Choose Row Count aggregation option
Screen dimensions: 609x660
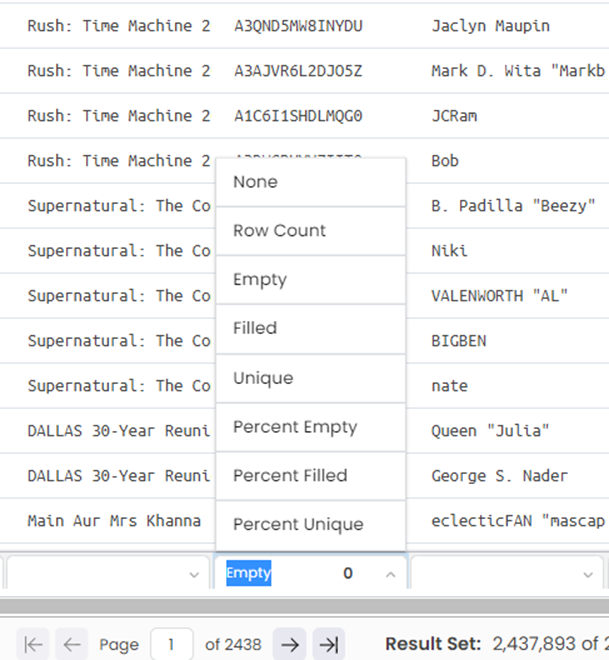[311, 231]
